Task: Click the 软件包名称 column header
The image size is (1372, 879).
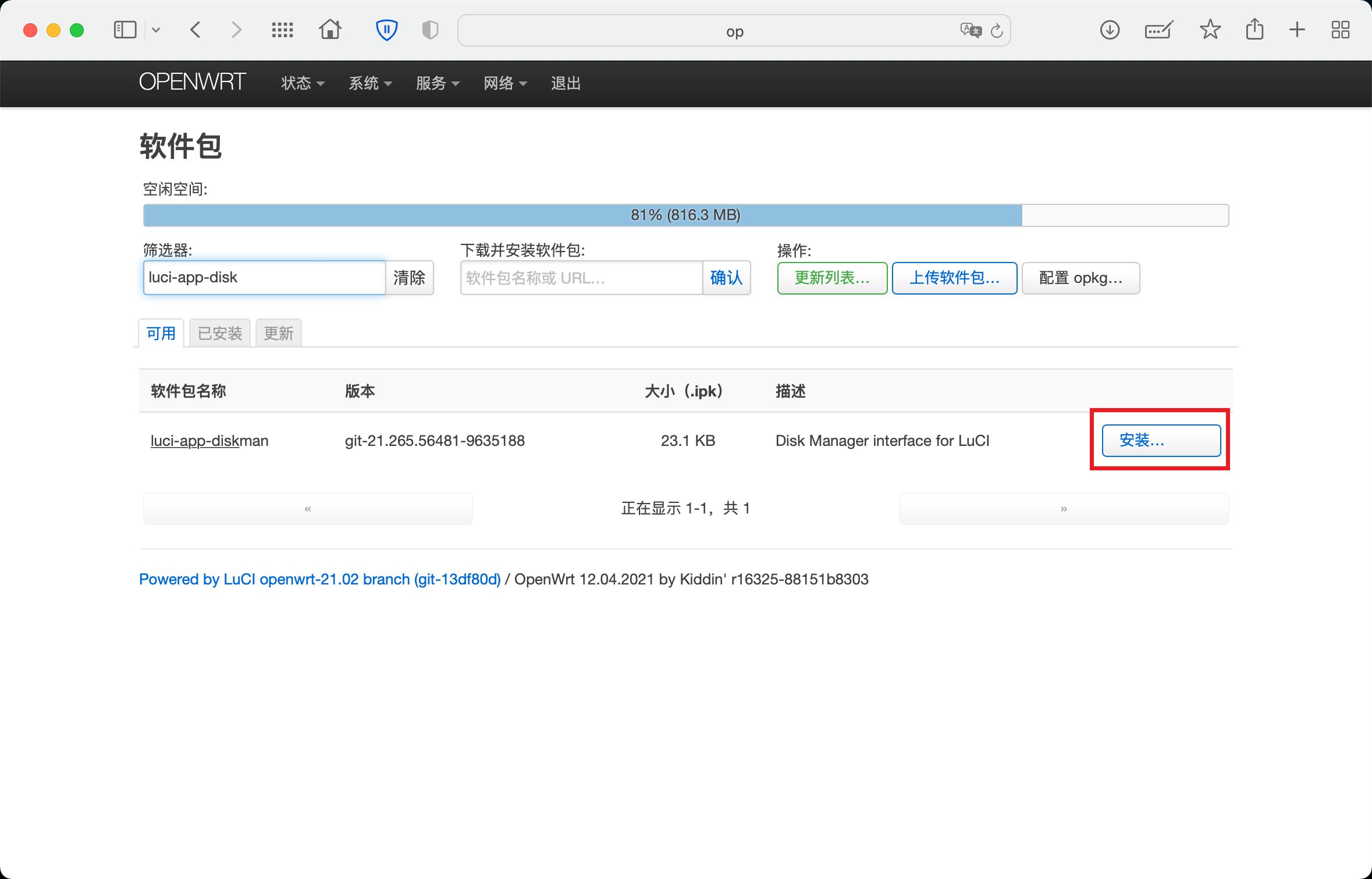Action: (189, 391)
